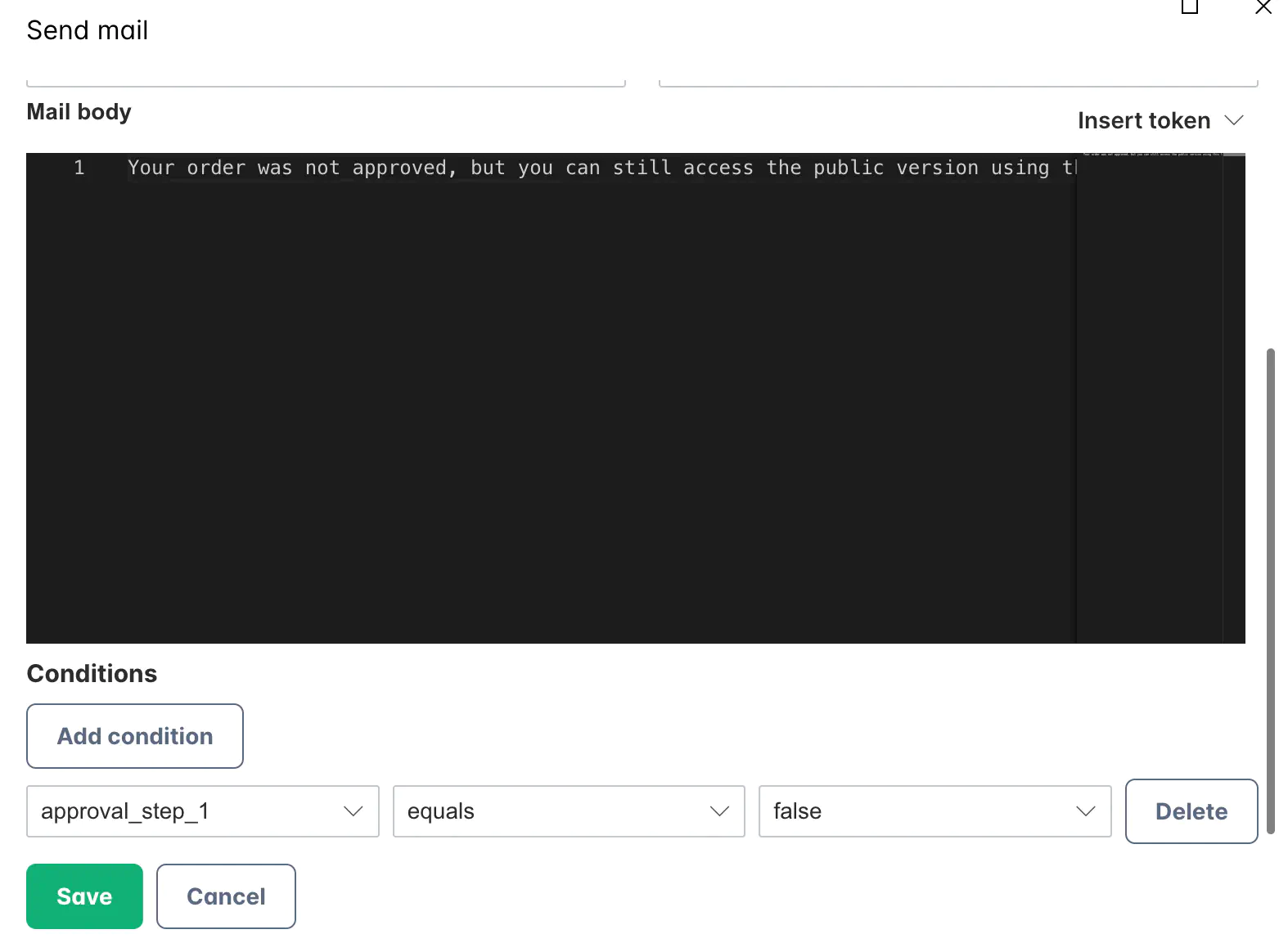
Task: Cancel the Send mail dialog
Action: coord(226,896)
